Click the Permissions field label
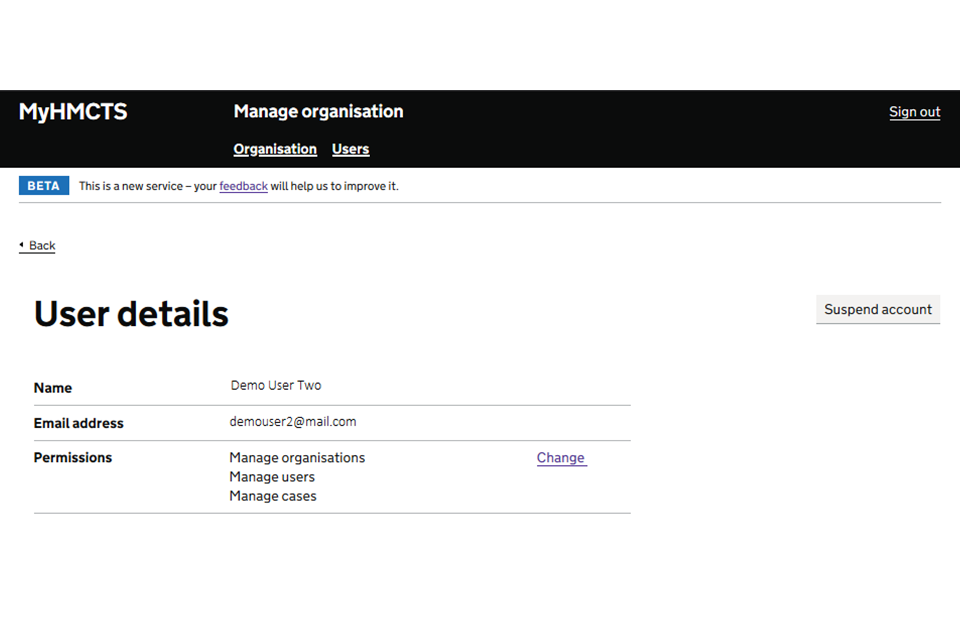This screenshot has width=960, height=640. point(72,457)
